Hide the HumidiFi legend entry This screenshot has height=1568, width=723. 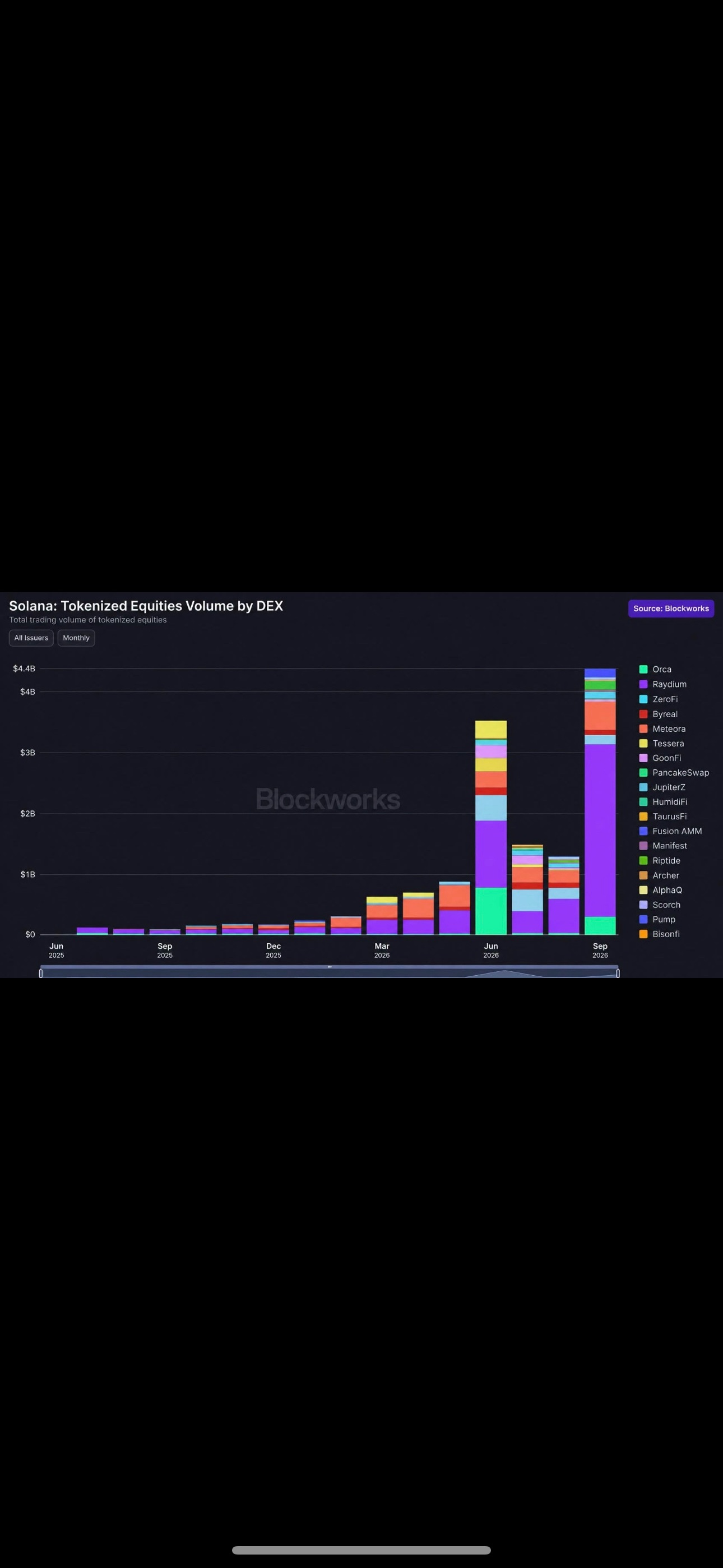coord(664,801)
